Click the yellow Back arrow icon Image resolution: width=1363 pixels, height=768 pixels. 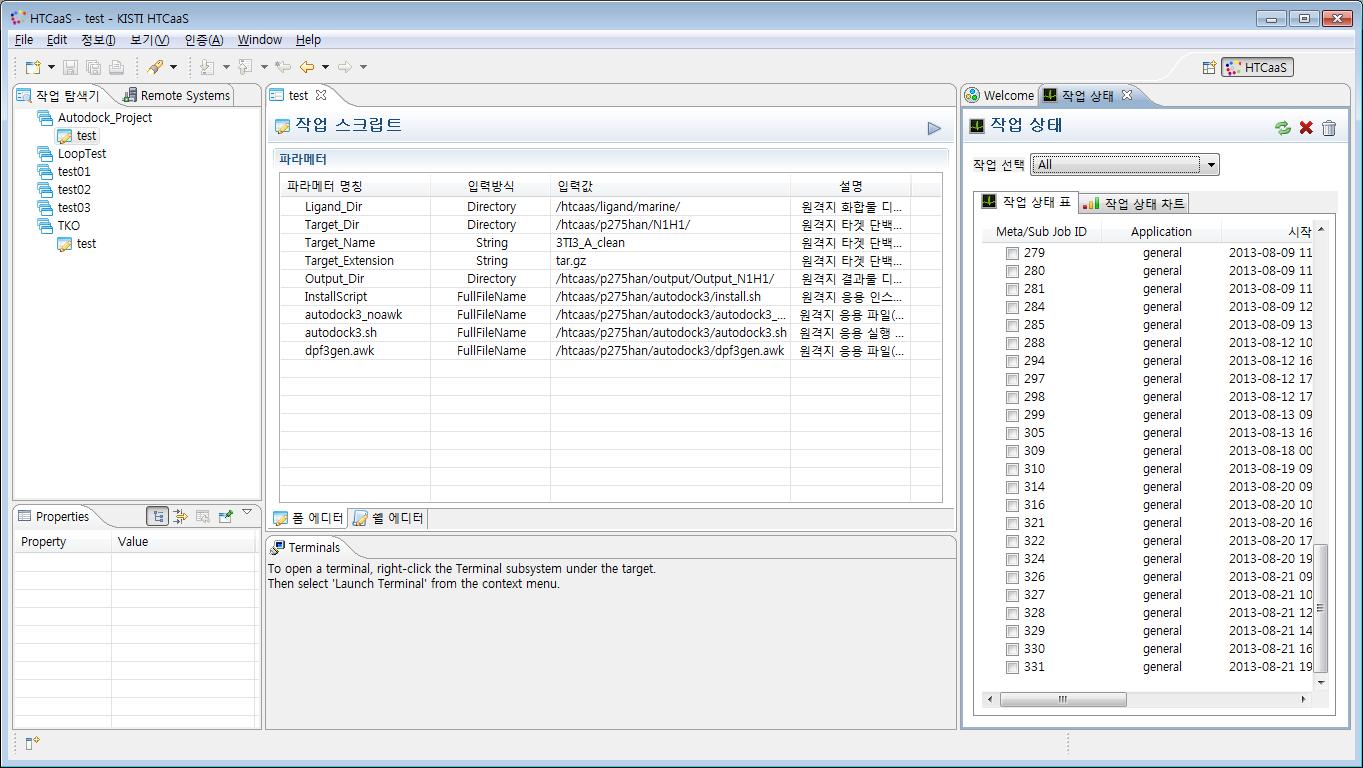[x=307, y=67]
